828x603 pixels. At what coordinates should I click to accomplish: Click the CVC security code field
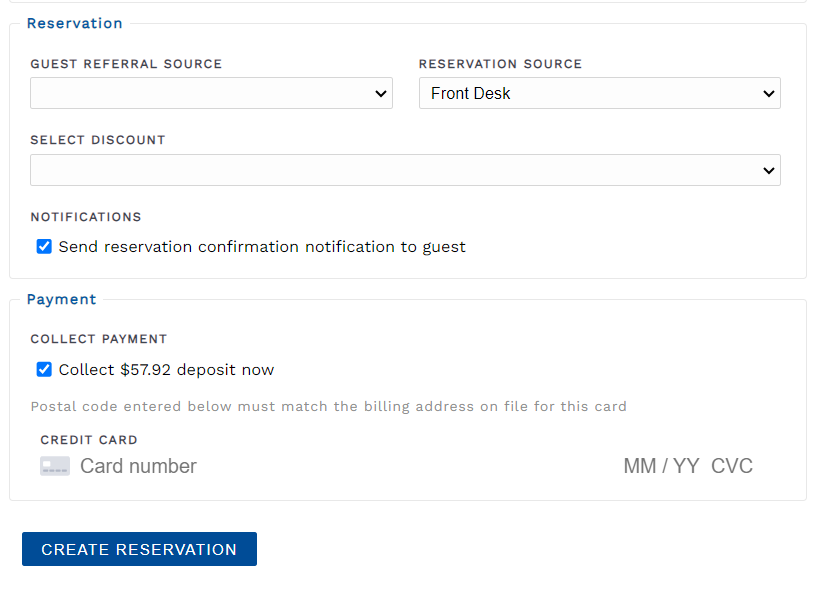pos(732,466)
